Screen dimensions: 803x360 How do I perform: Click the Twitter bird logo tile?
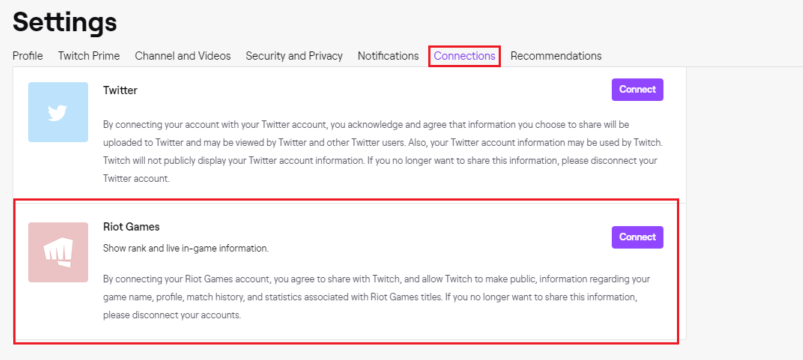(x=58, y=112)
